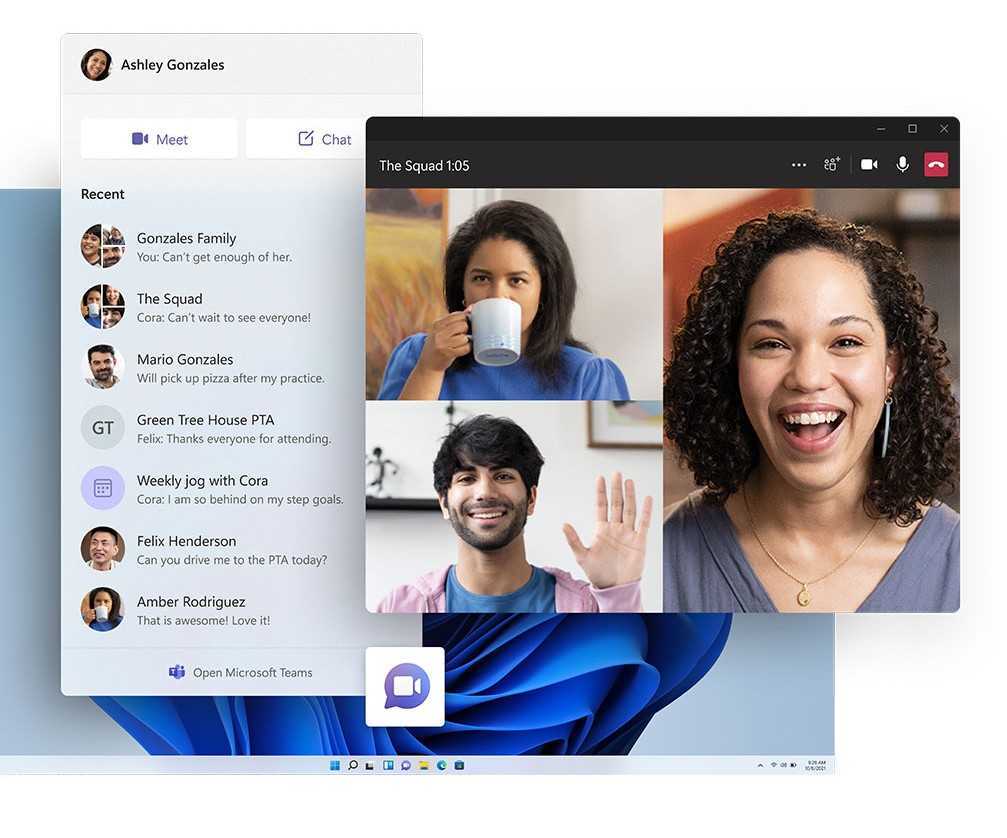Expand the system tray hidden icons chevron
Screen dimensions: 1007x838
(761, 766)
